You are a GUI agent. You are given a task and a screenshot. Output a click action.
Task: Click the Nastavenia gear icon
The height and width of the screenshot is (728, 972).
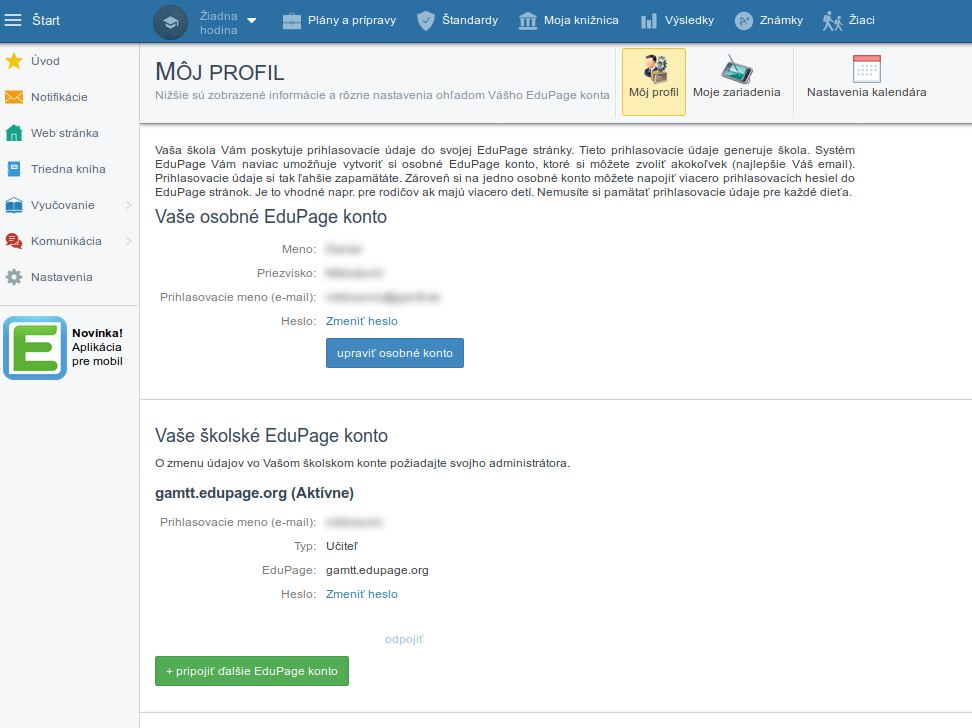tap(14, 277)
